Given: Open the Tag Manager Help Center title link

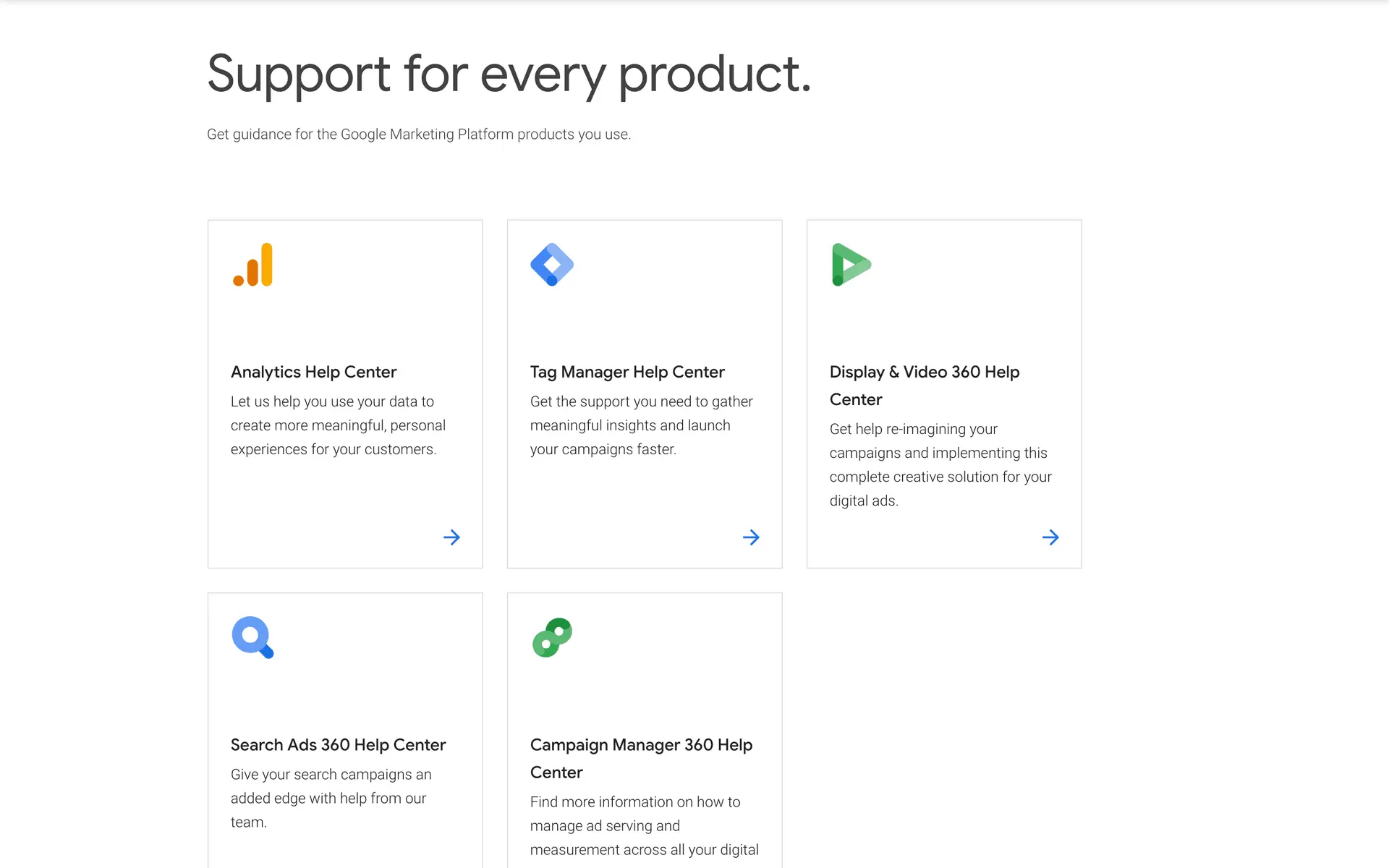Looking at the screenshot, I should [x=626, y=372].
